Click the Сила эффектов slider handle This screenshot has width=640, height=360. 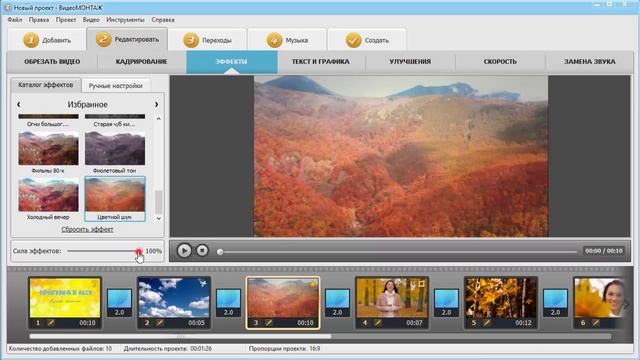click(139, 251)
